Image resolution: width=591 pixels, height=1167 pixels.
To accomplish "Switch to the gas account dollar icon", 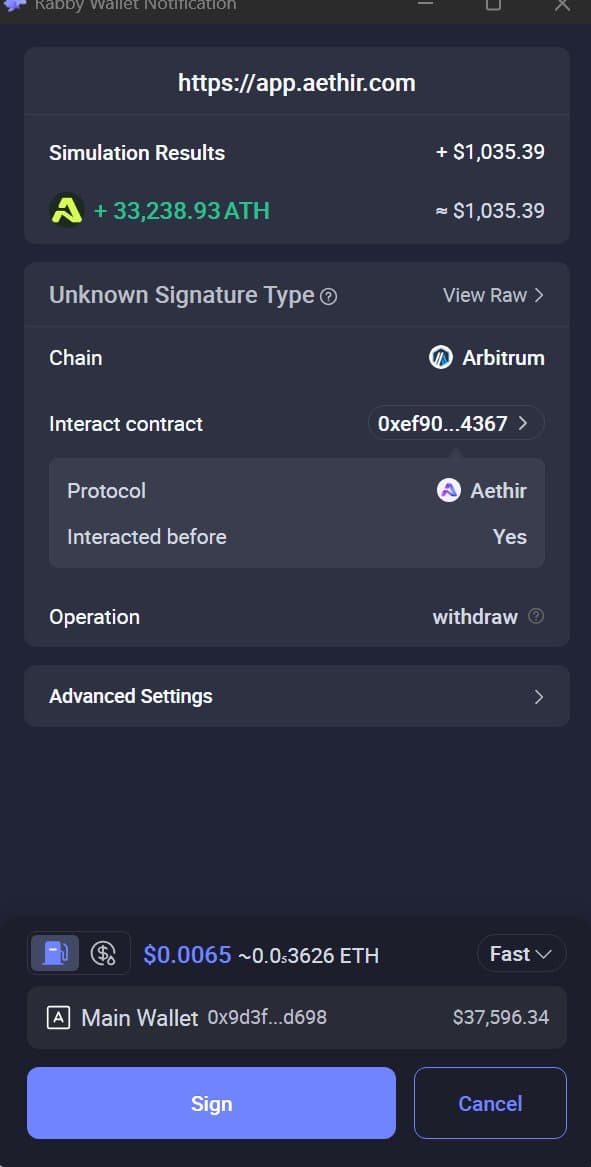I will [103, 953].
